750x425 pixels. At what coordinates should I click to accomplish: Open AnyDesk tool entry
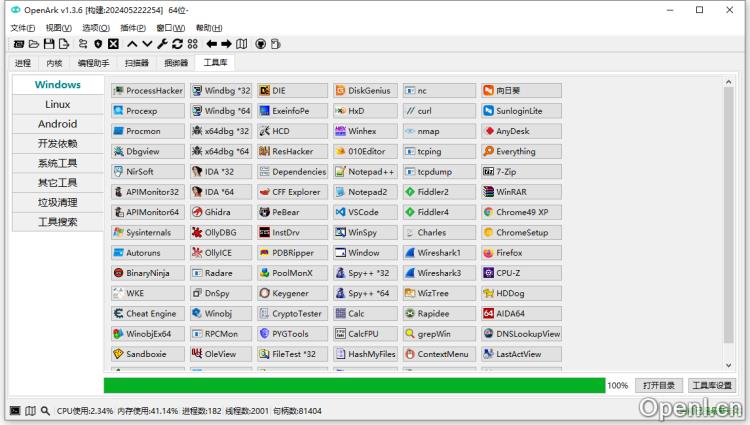click(x=521, y=131)
